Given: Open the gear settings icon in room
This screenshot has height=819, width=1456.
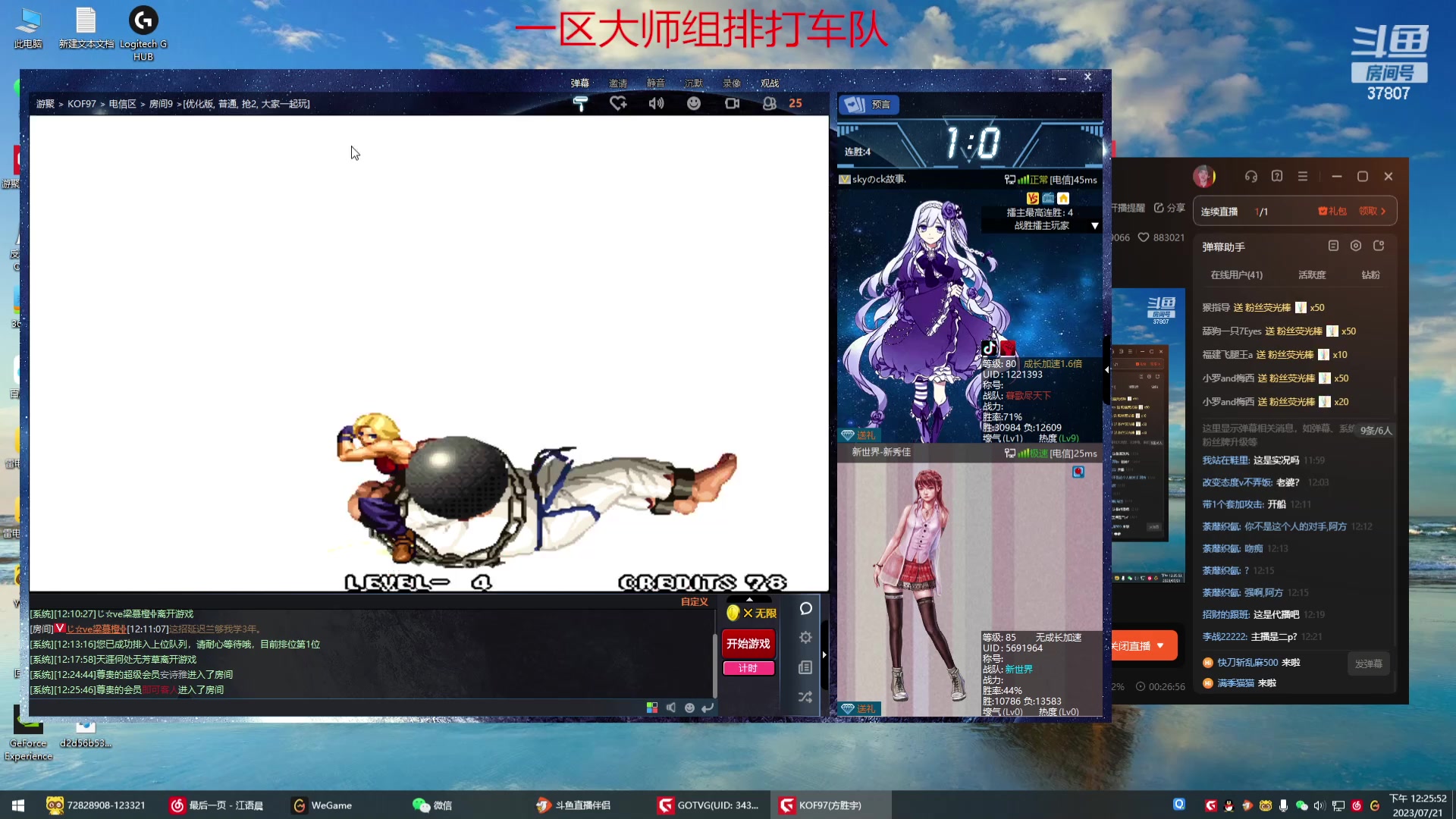Looking at the screenshot, I should [805, 638].
